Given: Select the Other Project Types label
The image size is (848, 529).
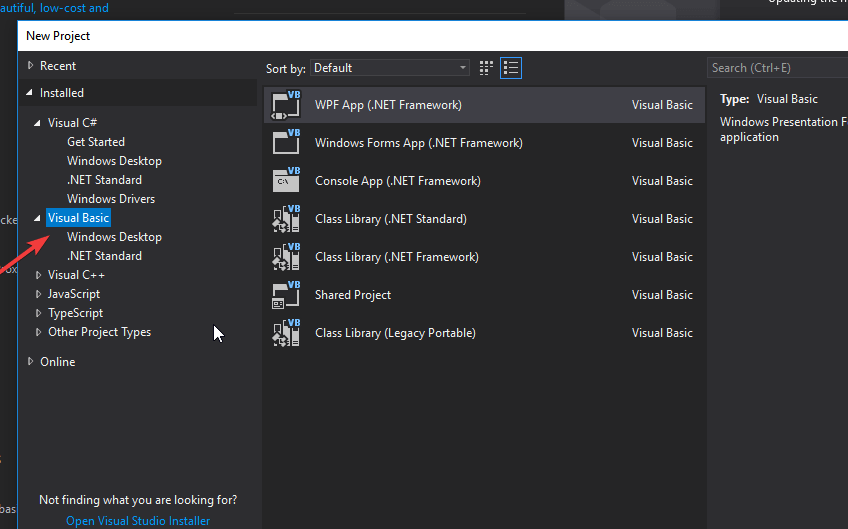Looking at the screenshot, I should (100, 332).
